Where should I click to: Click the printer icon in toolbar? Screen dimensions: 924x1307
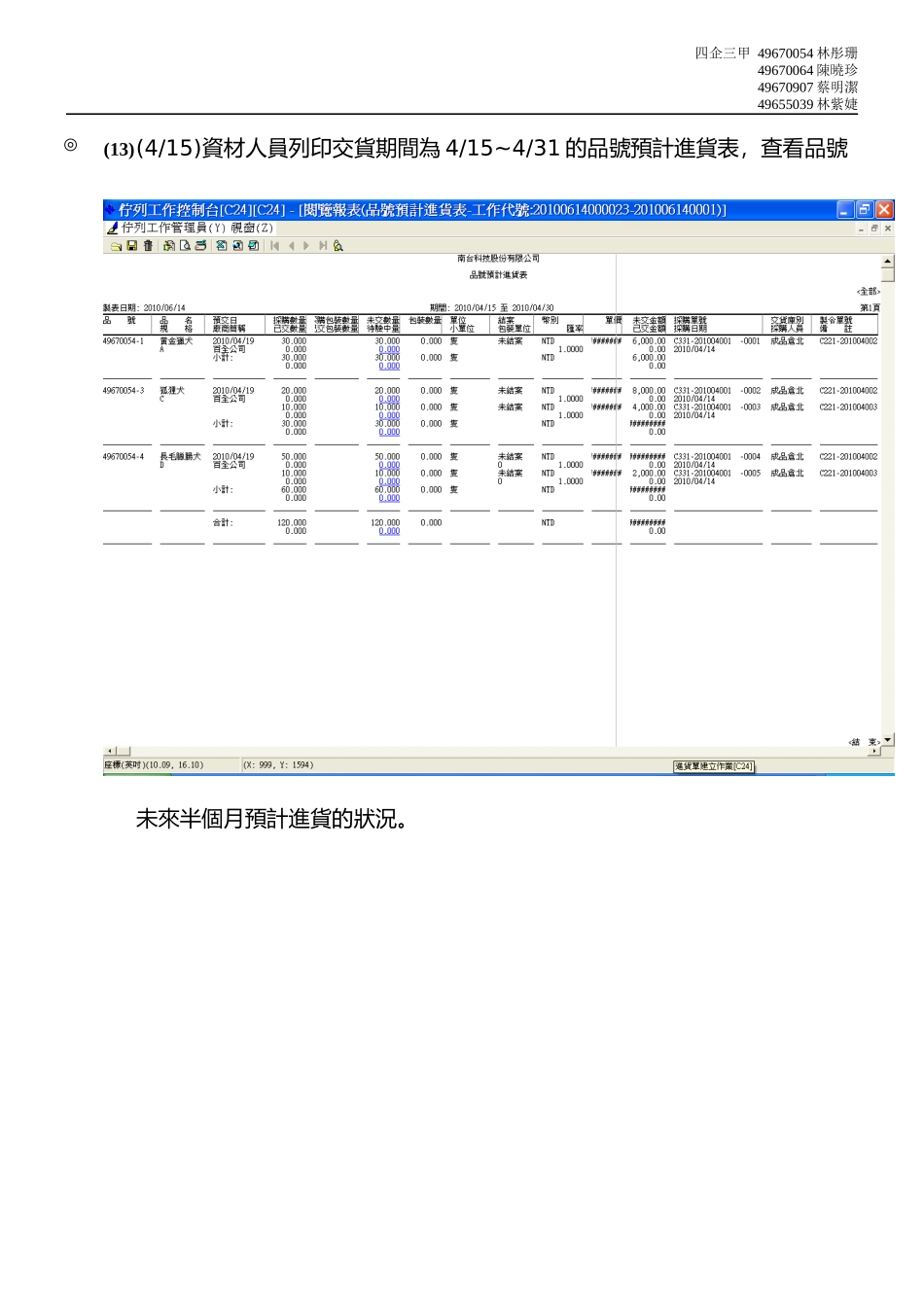(200, 246)
